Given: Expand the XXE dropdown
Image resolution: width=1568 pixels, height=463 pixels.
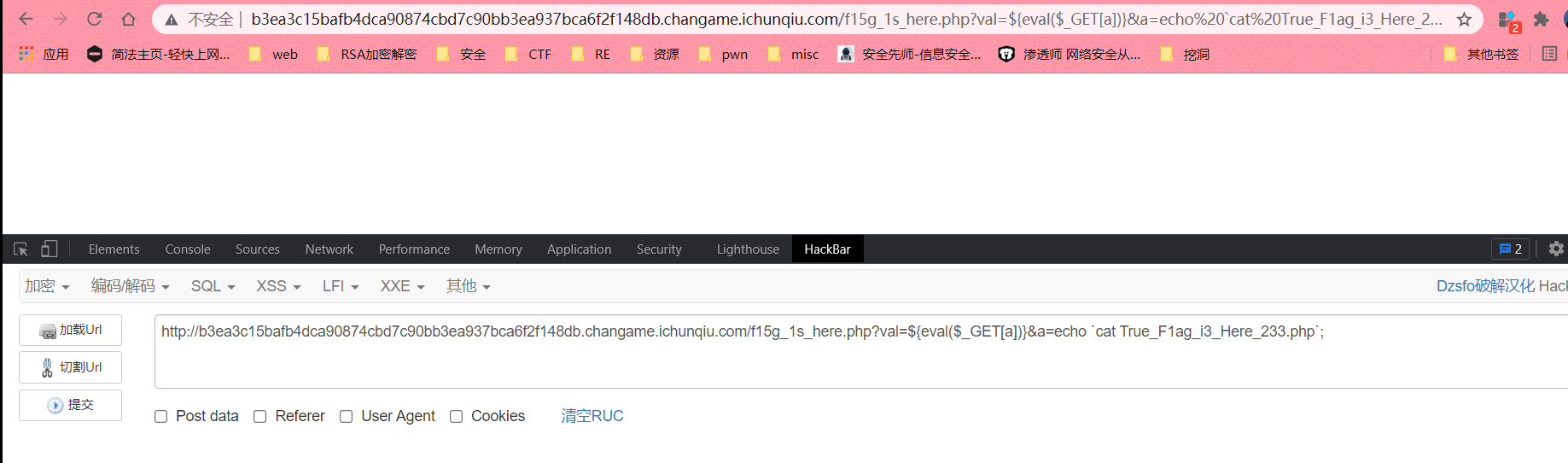Looking at the screenshot, I should 402,286.
